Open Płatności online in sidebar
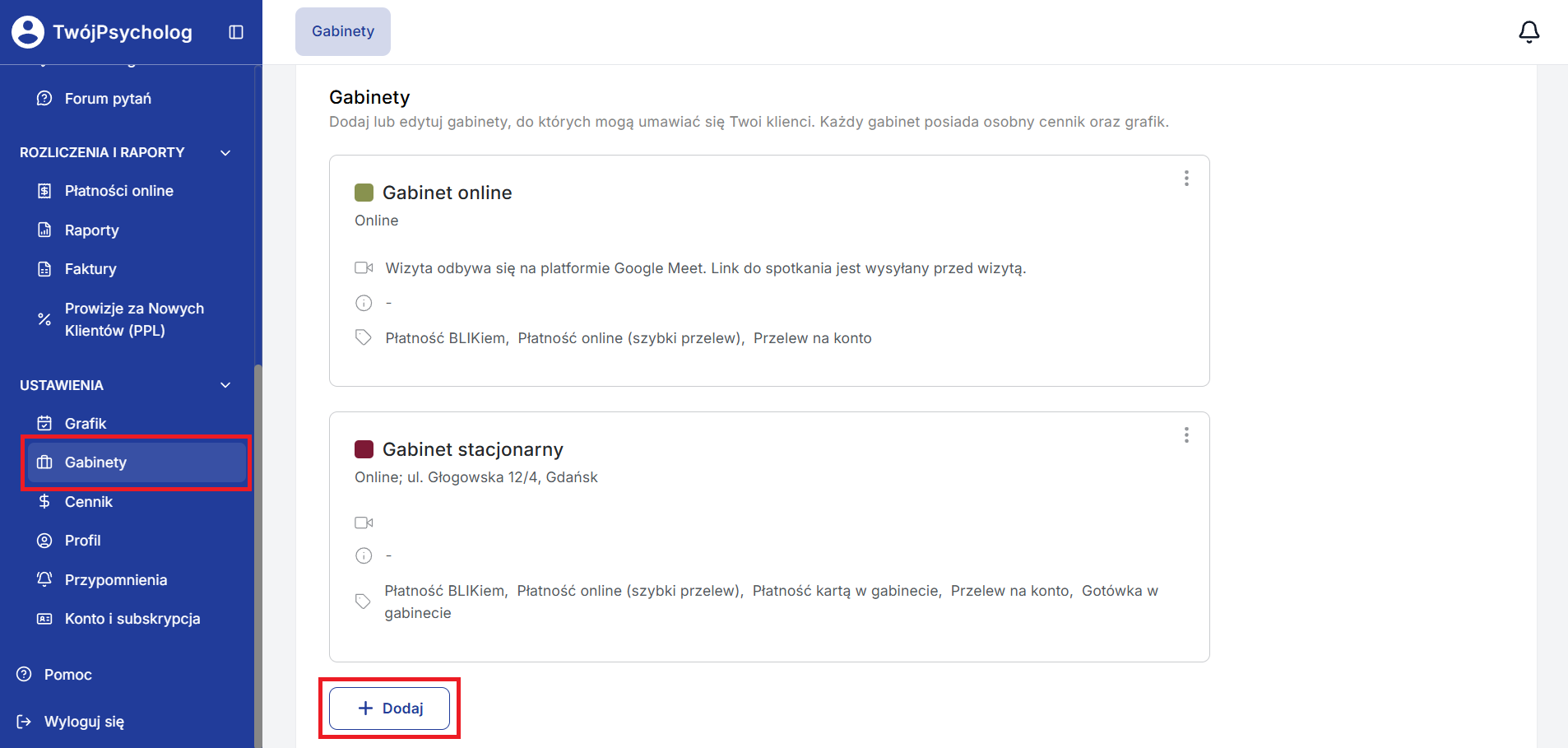Viewport: 1568px width, 748px height. click(x=118, y=191)
